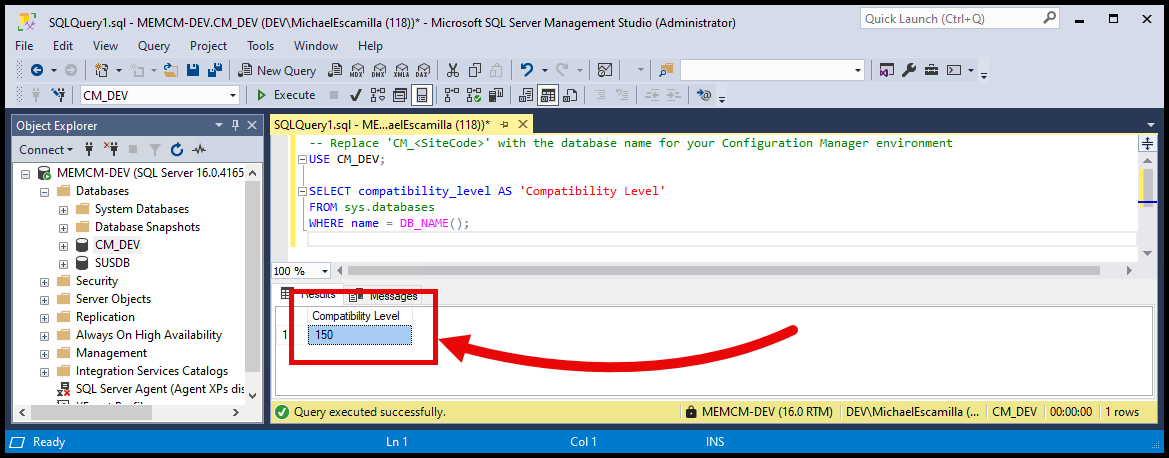Open a Database Engine Query from the toolbar
The width and height of the screenshot is (1169, 458).
pyautogui.click(x=335, y=70)
